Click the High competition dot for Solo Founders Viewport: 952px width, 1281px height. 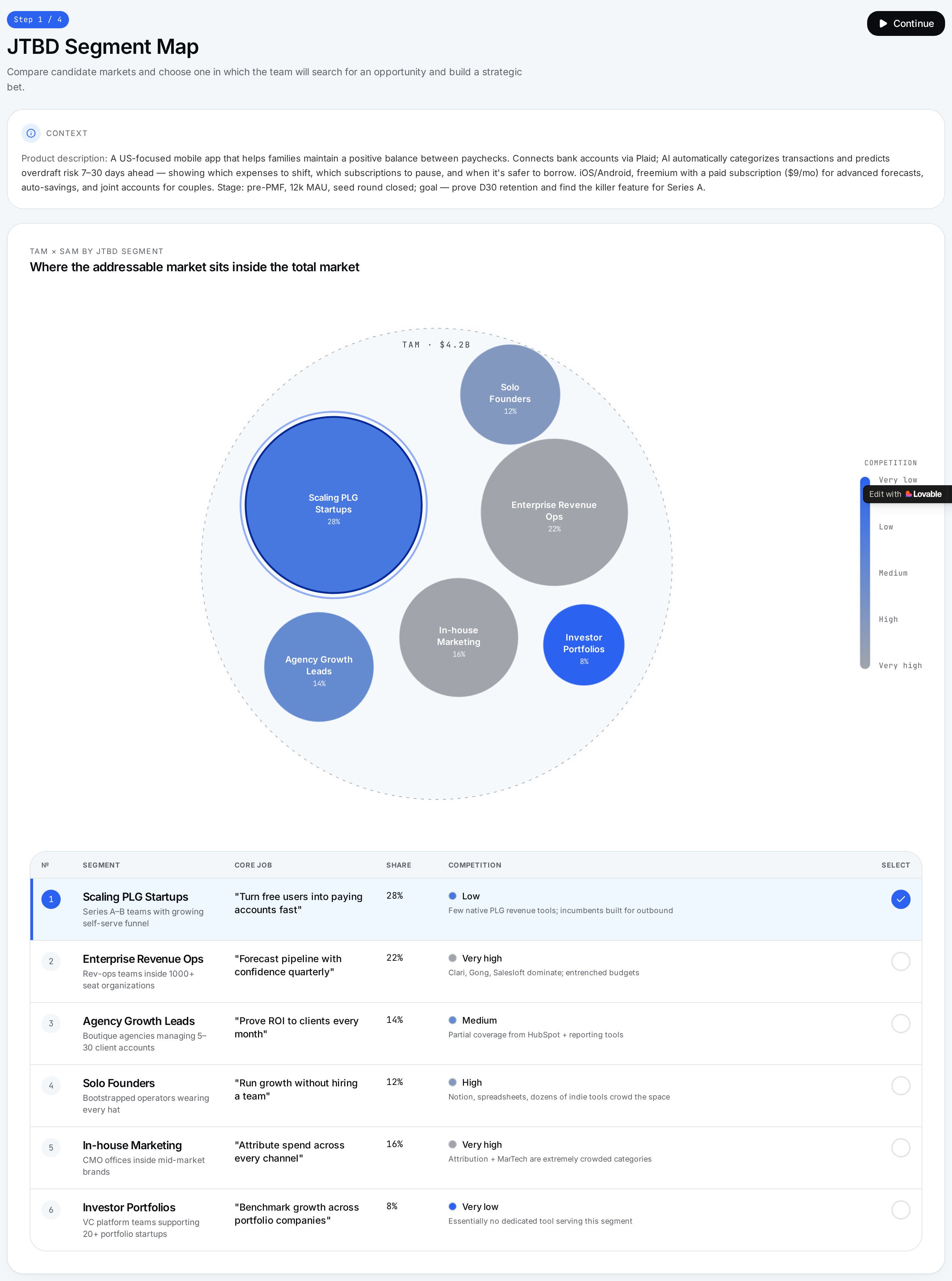pyautogui.click(x=453, y=1083)
